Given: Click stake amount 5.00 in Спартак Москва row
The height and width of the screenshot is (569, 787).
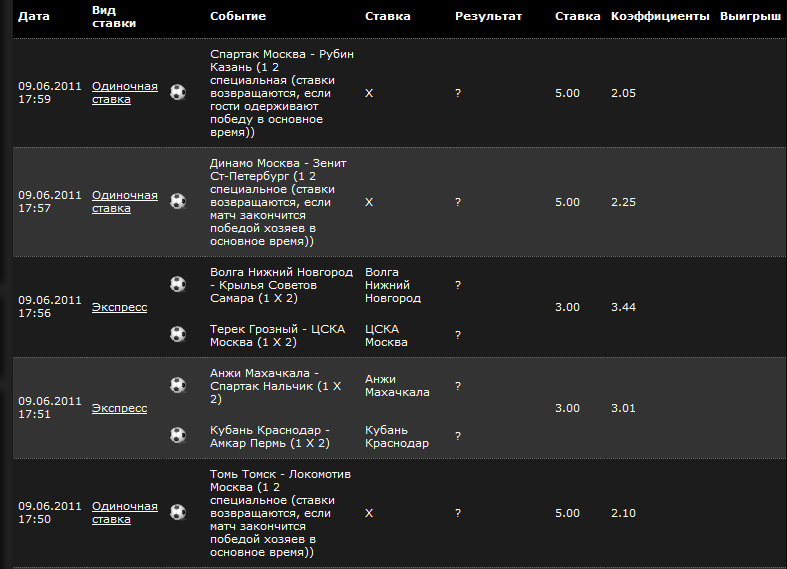Looking at the screenshot, I should pyautogui.click(x=567, y=93).
